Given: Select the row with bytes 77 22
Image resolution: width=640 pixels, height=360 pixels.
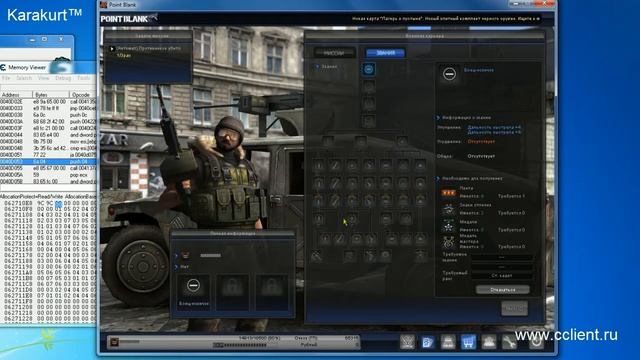Looking at the screenshot, I should 48,155.
